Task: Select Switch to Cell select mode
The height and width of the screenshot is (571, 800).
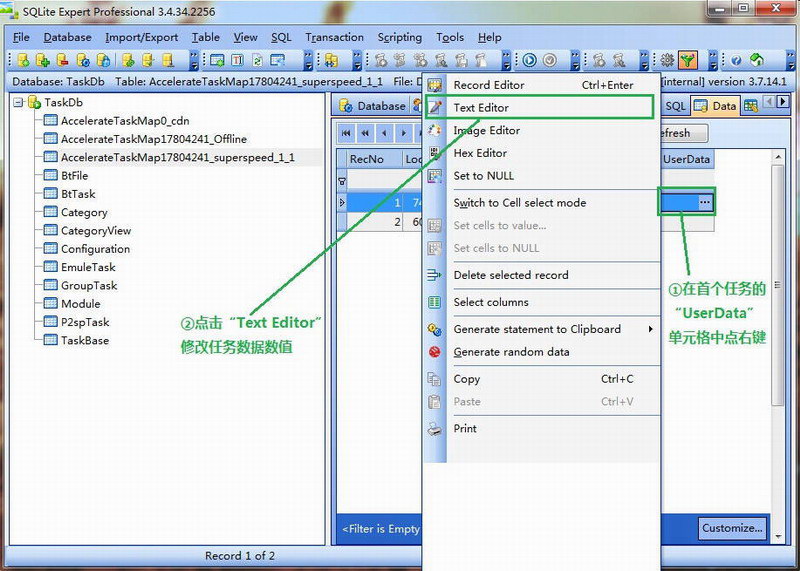Action: 519,202
